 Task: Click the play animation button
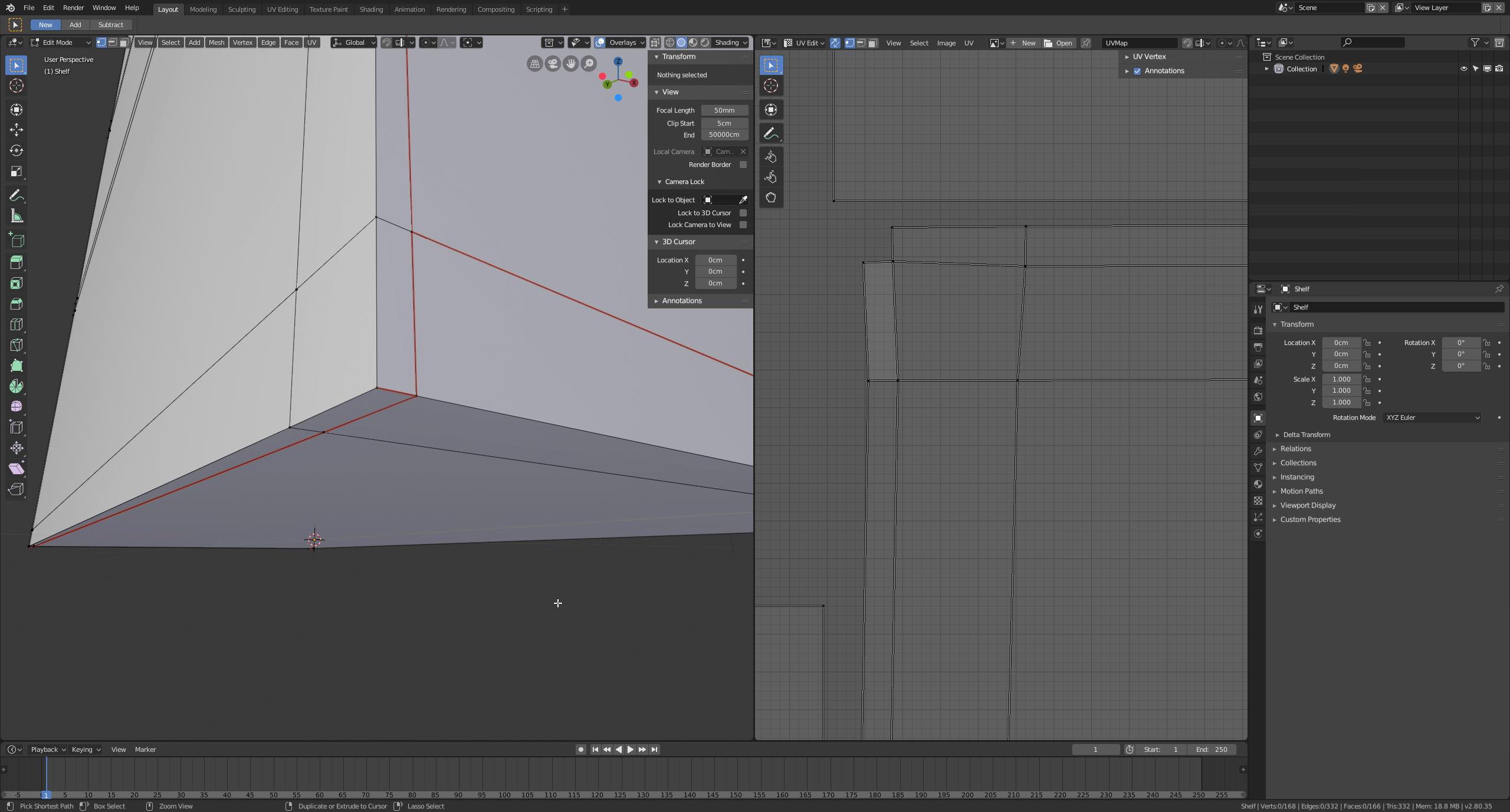coord(631,749)
